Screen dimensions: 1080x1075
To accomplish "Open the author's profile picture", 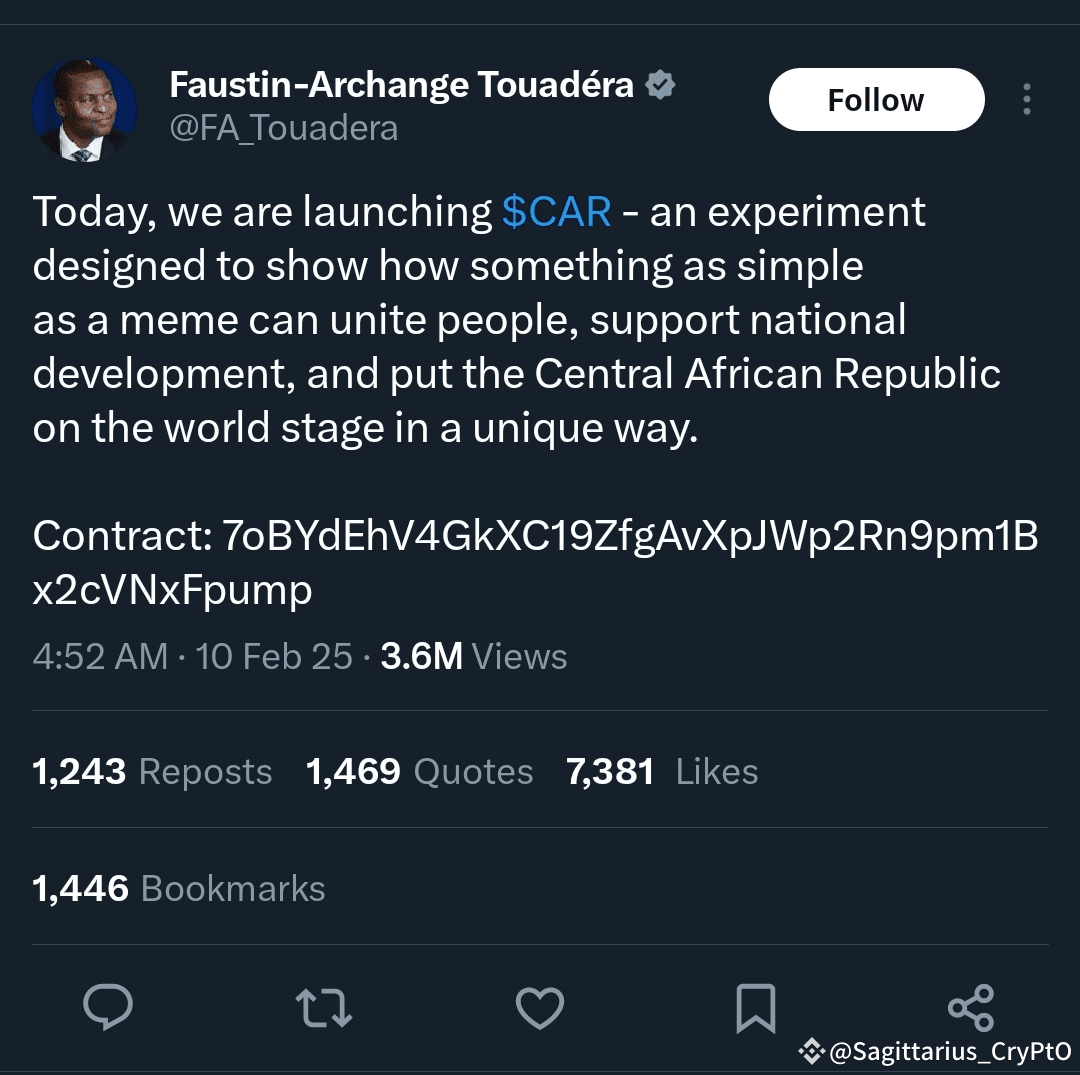I will [x=84, y=109].
